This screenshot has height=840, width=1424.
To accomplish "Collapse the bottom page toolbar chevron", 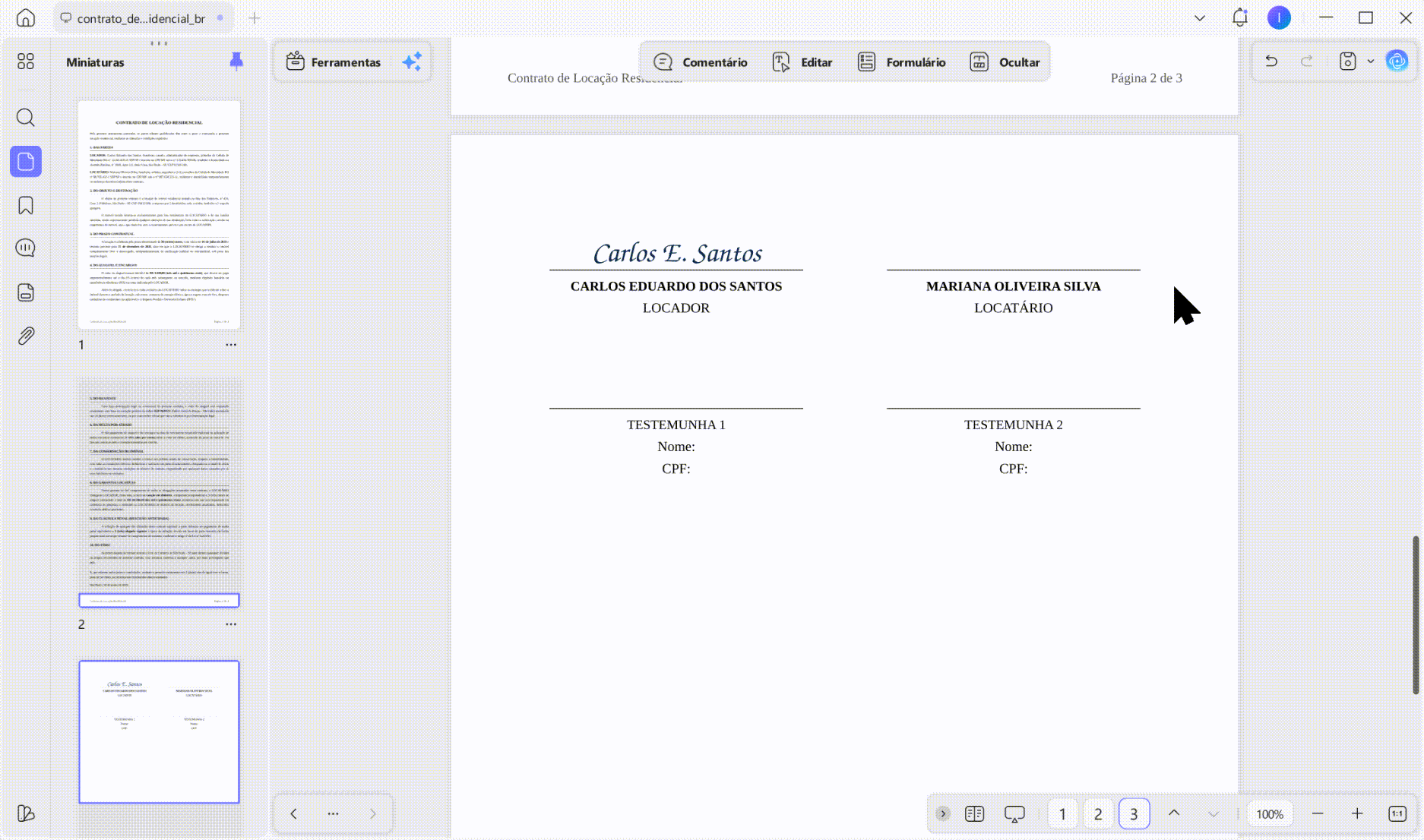I will (942, 813).
